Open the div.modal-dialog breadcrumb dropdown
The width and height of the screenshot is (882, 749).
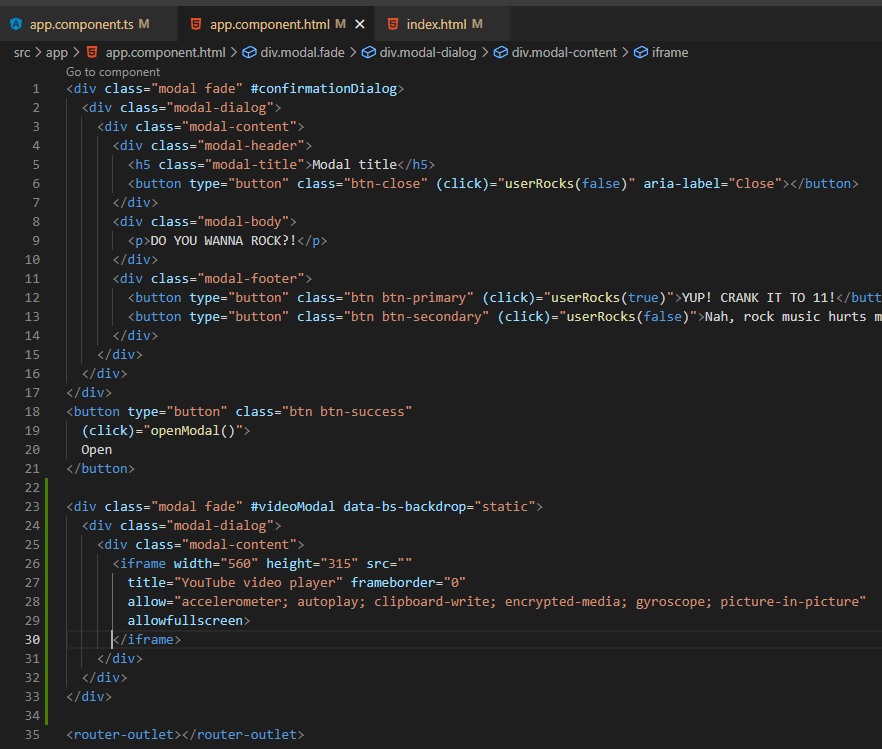[x=427, y=52]
